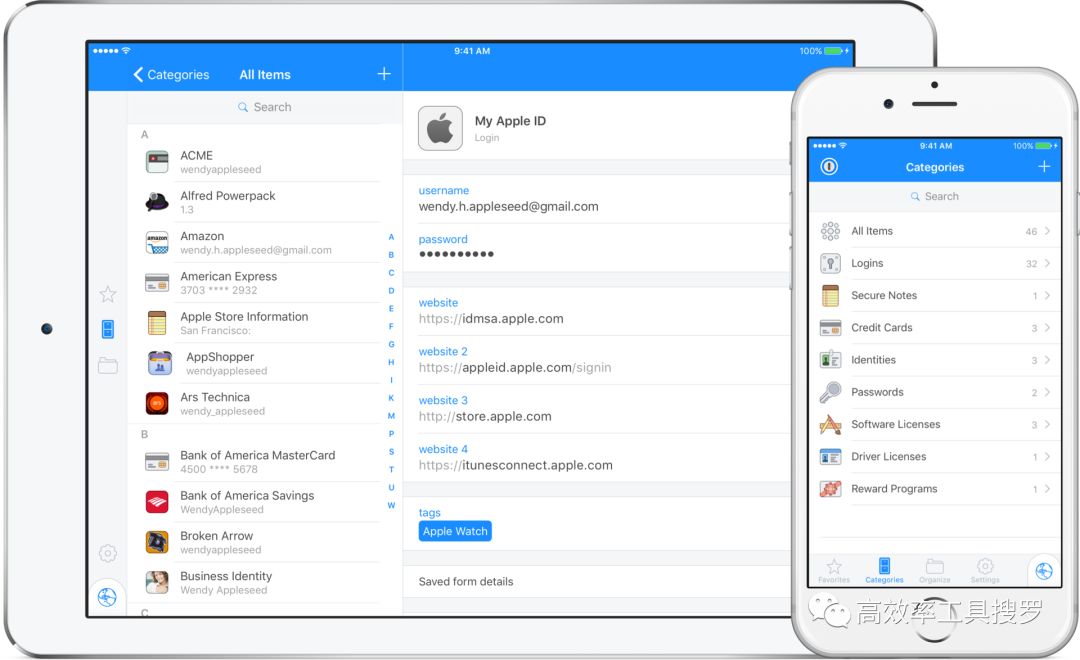Add new item with iPad plus icon

(384, 74)
